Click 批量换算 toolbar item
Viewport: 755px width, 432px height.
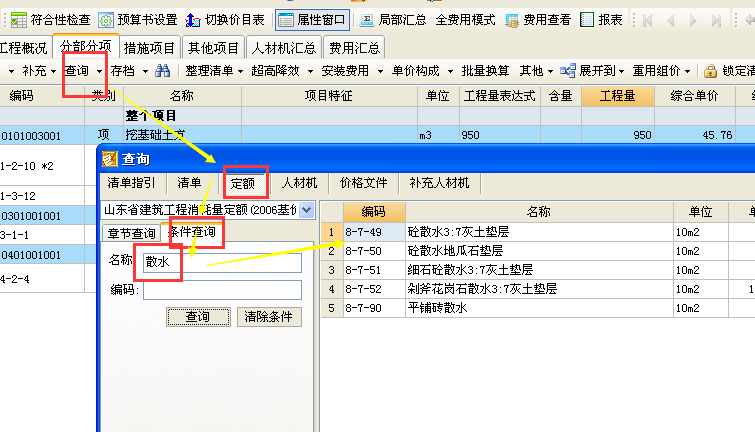pyautogui.click(x=485, y=71)
